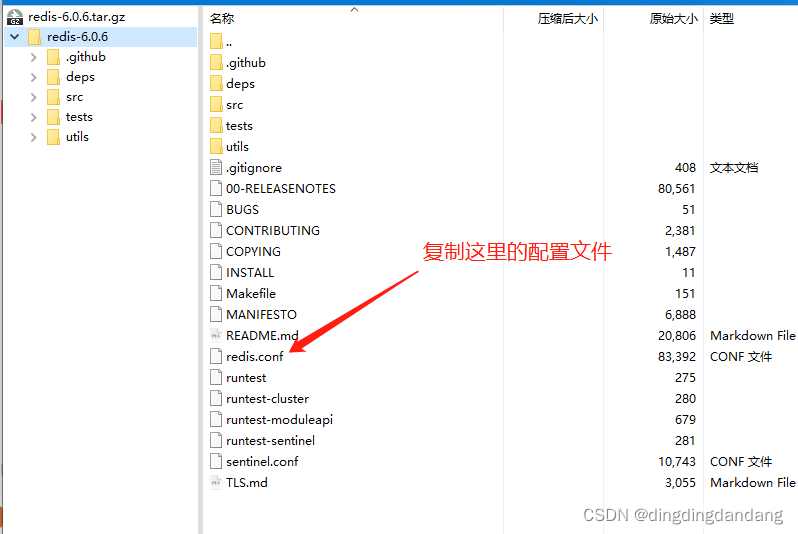
Task: Click the src folder icon in file list
Action: [216, 104]
